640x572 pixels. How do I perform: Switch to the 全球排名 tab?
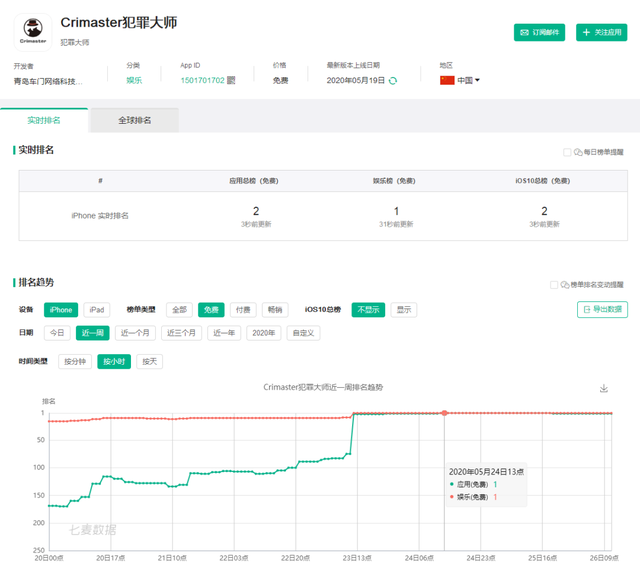pyautogui.click(x=134, y=120)
